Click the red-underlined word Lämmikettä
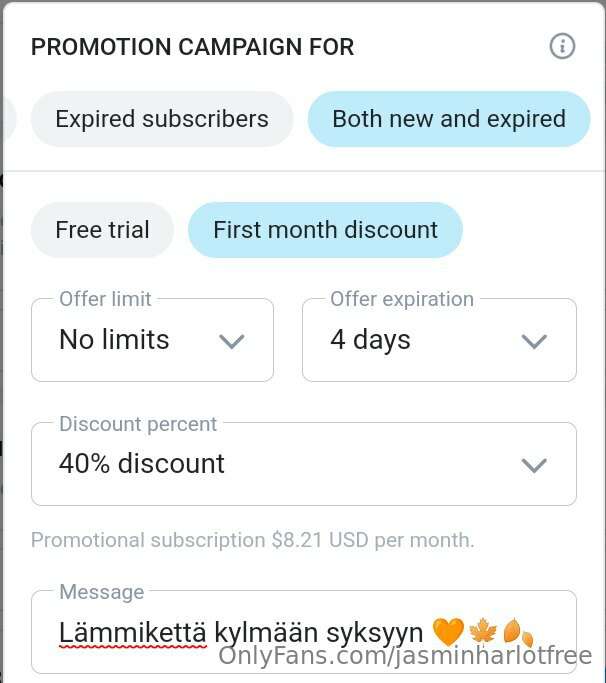606x683 pixels. (132, 632)
